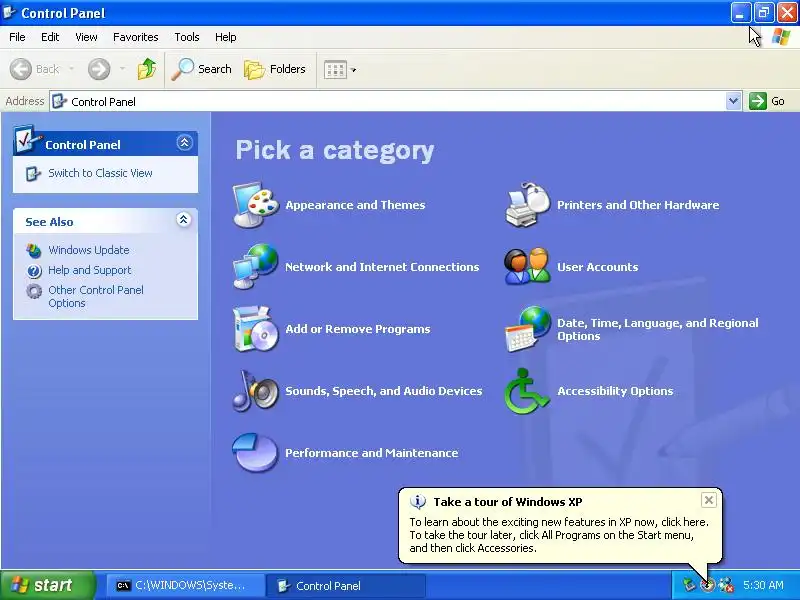Screen dimensions: 800x600
Task: Click the tour balloon info icon
Action: 418,502
